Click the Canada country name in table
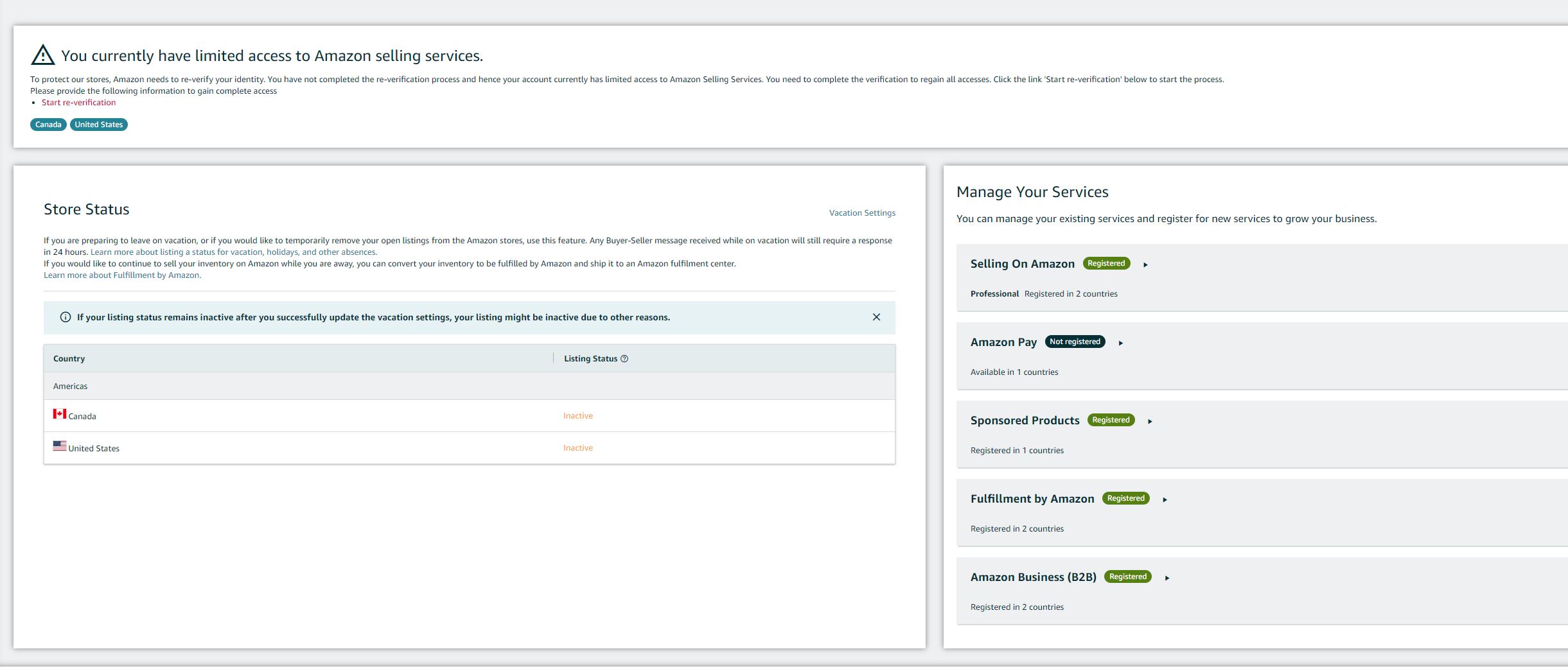1568x667 pixels. coord(82,417)
